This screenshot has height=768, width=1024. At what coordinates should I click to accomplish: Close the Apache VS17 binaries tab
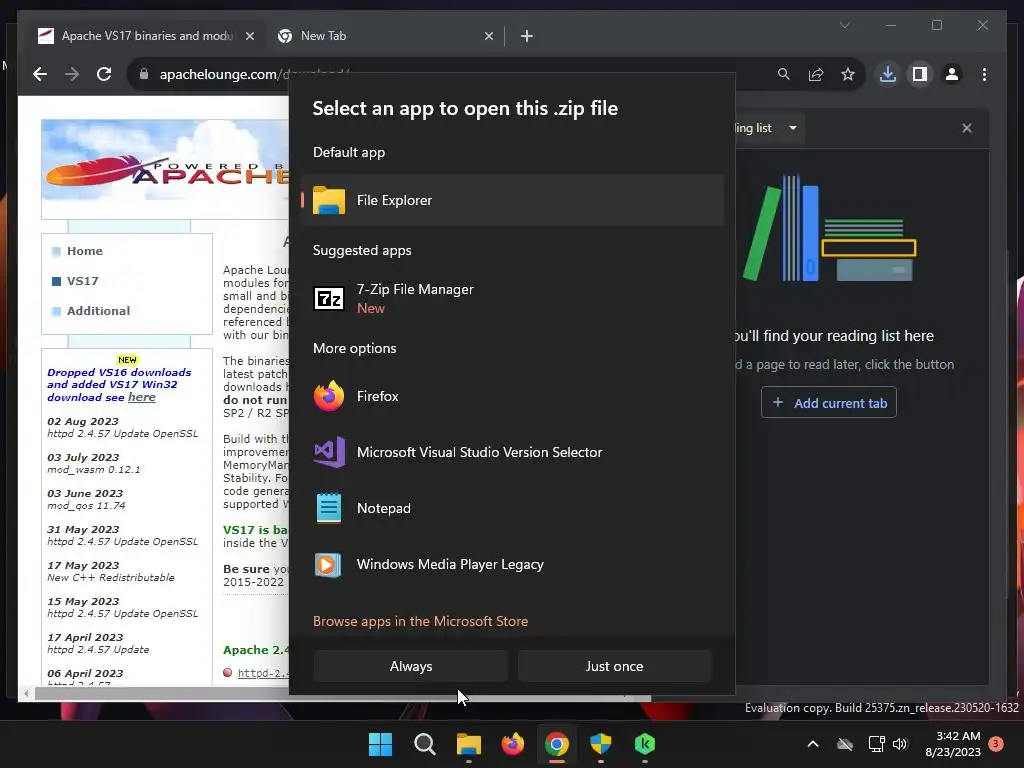(249, 36)
